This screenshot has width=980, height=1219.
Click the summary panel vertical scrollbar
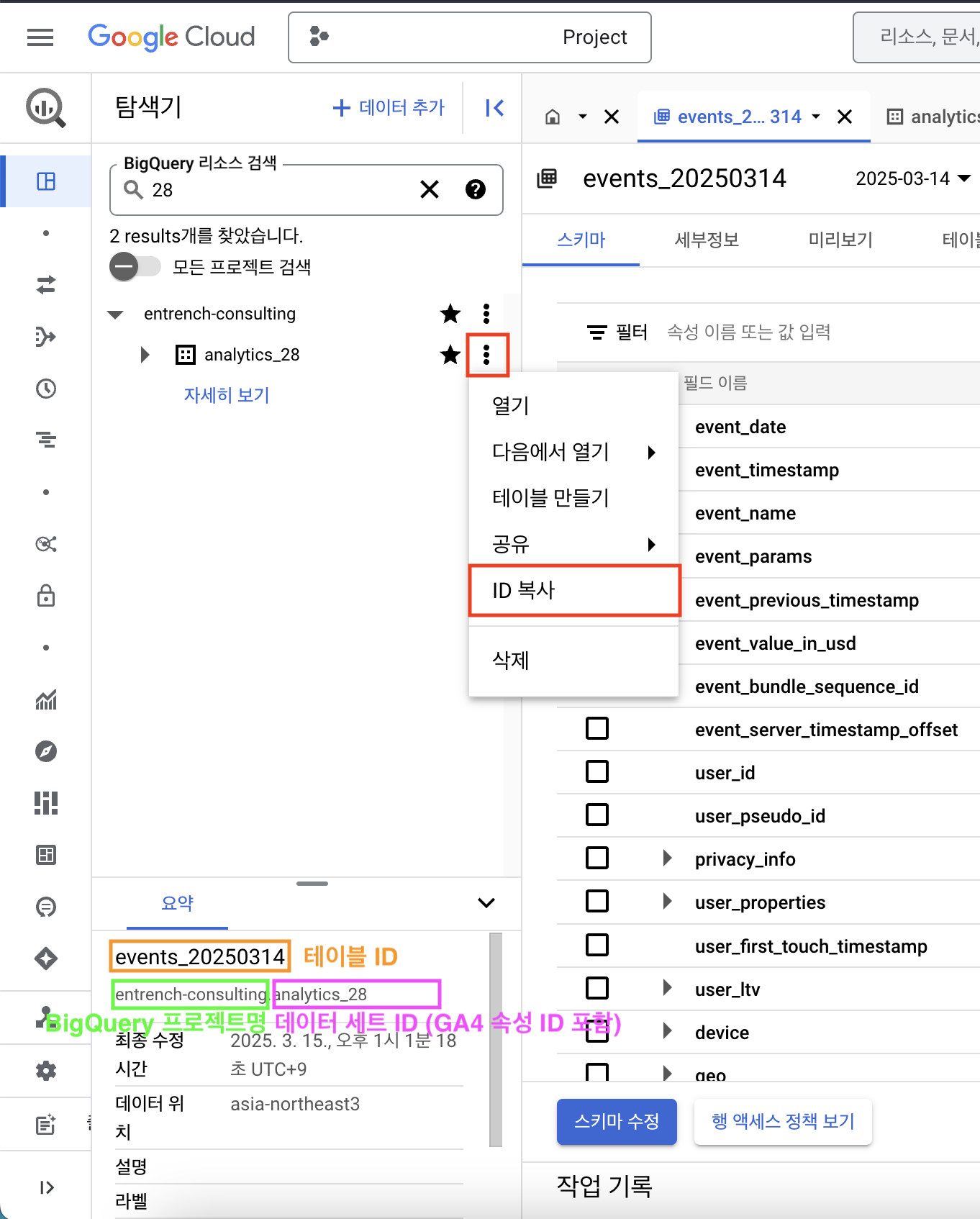tap(495, 1040)
